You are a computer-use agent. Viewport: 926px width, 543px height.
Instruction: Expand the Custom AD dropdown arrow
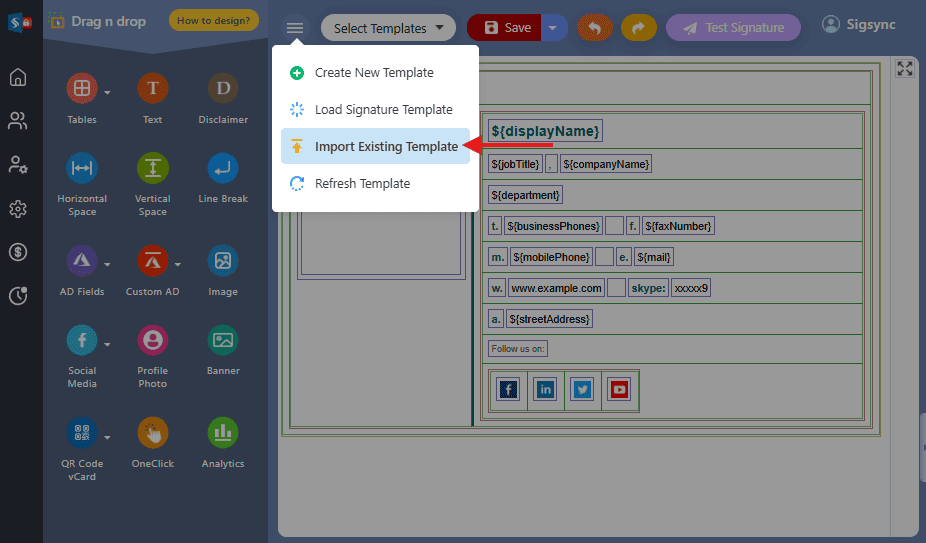click(x=178, y=264)
